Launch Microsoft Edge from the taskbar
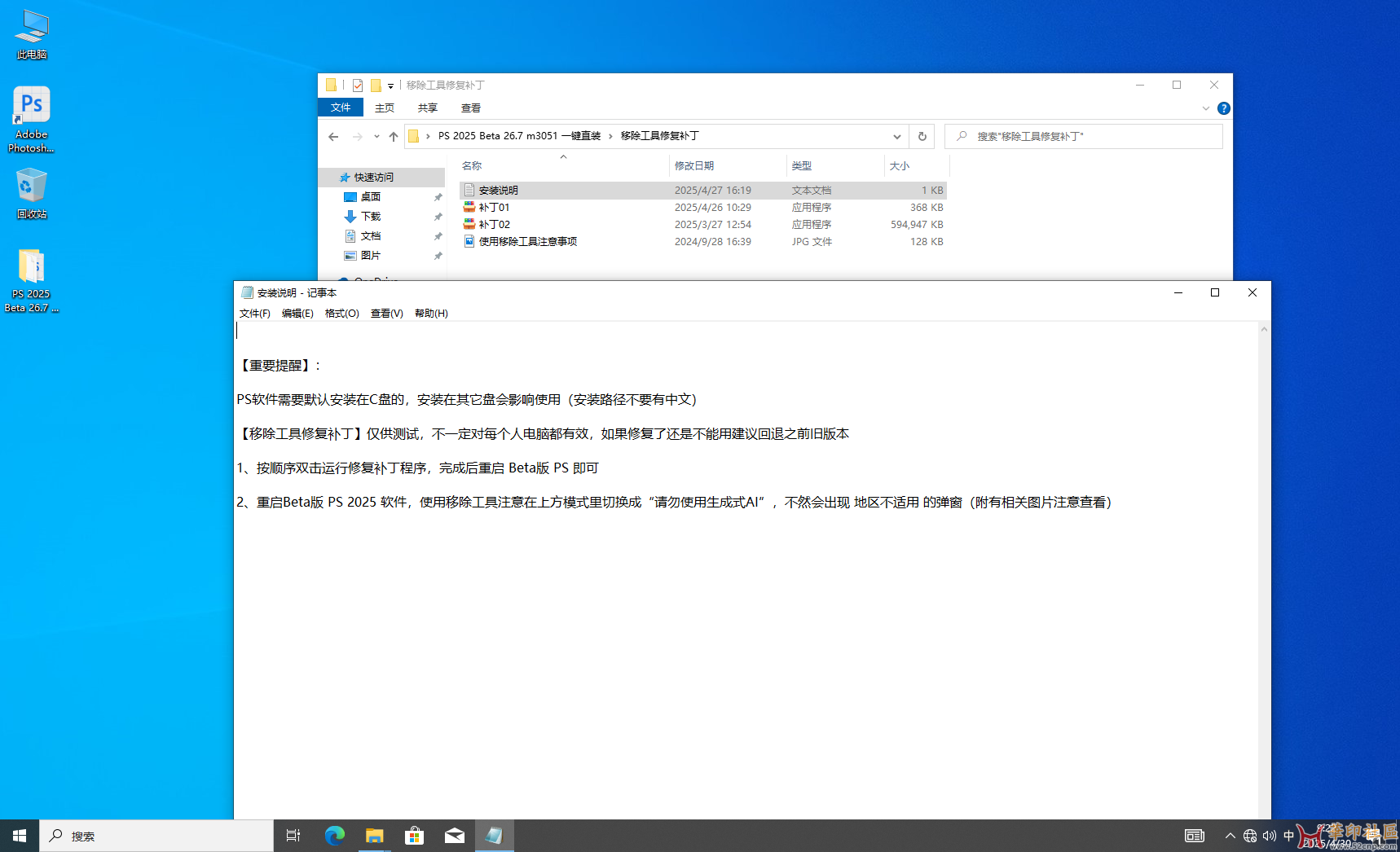This screenshot has height=852, width=1400. tap(334, 836)
